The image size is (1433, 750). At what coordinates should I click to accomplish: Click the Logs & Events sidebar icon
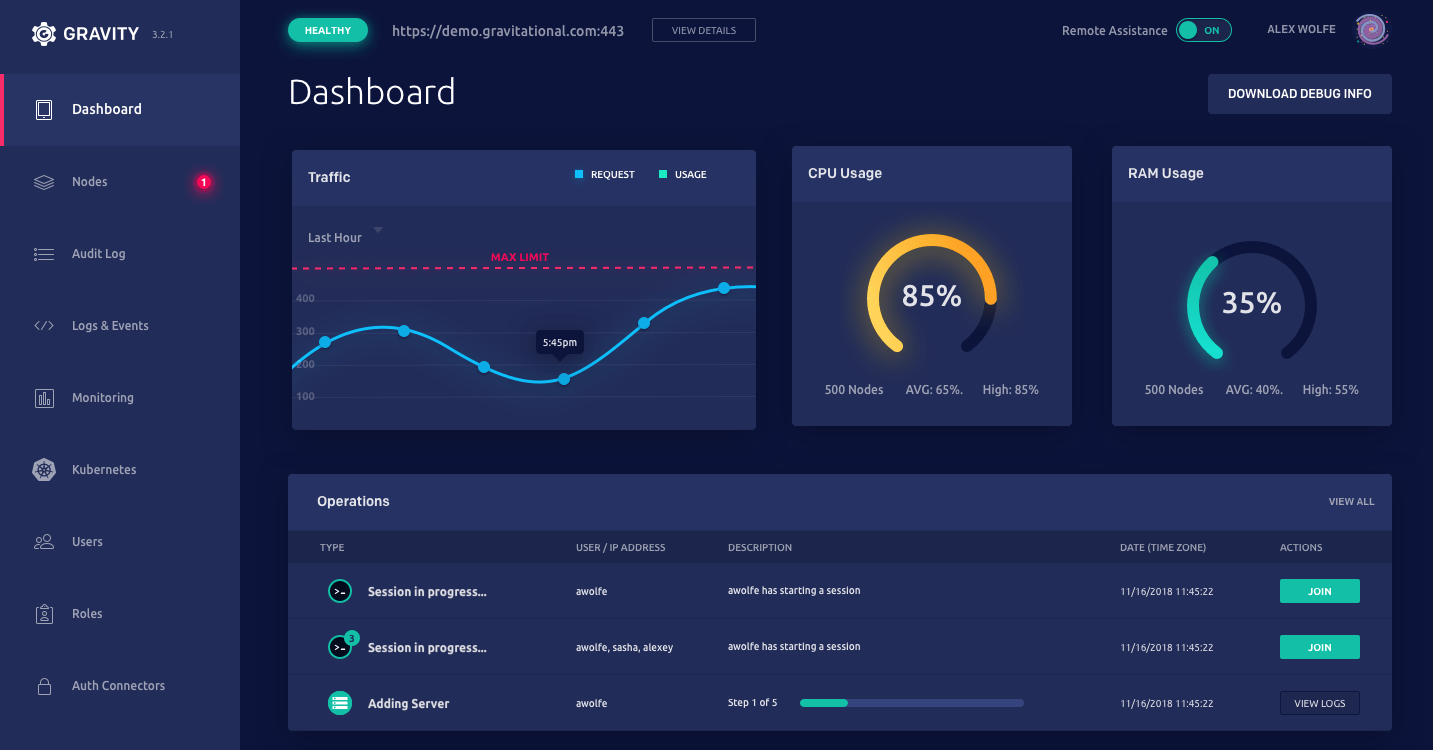[43, 325]
